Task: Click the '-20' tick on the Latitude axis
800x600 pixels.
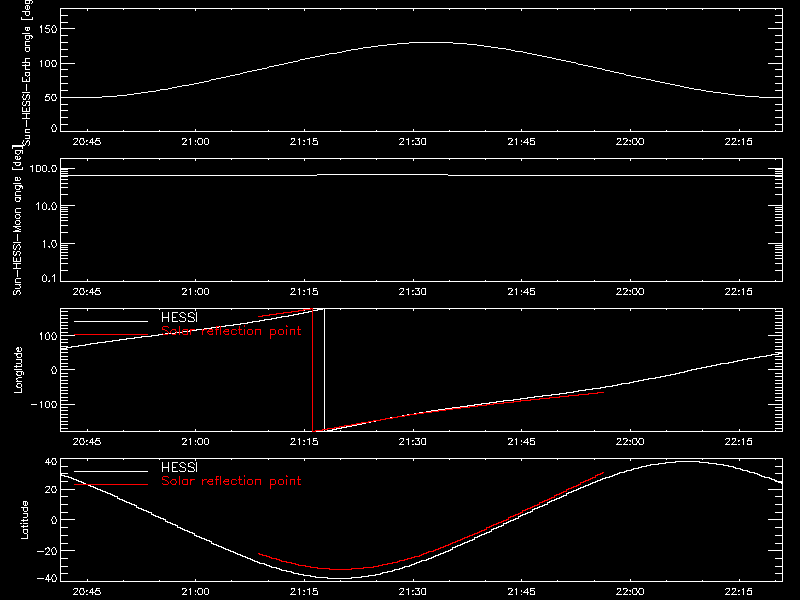Action: tap(47, 551)
